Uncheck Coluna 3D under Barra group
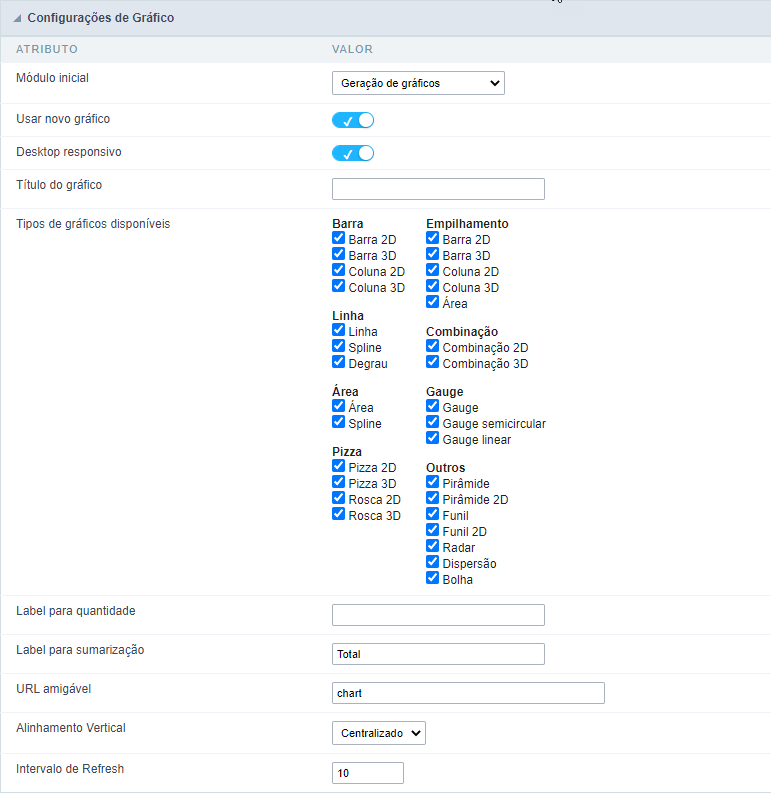 pos(338,286)
